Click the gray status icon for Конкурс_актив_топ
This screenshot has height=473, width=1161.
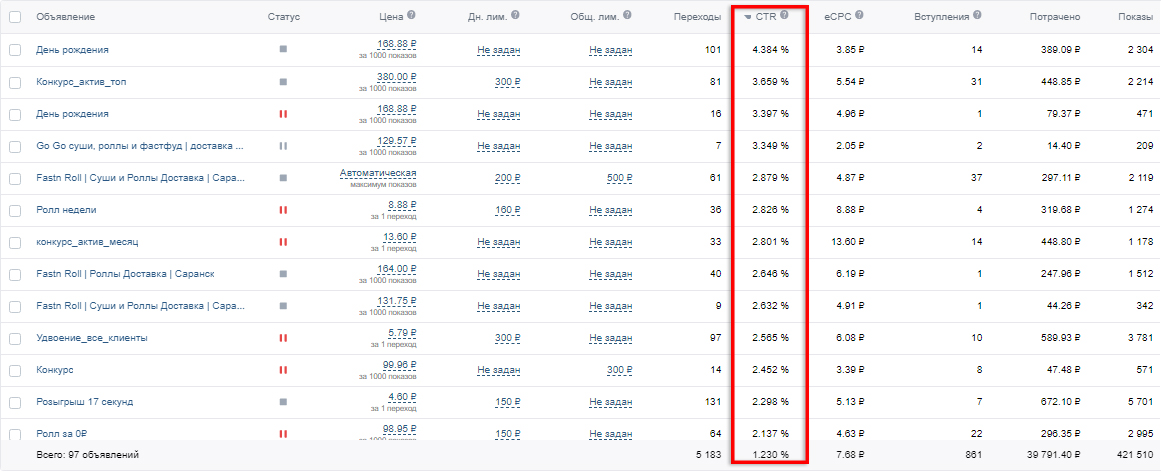[283, 82]
